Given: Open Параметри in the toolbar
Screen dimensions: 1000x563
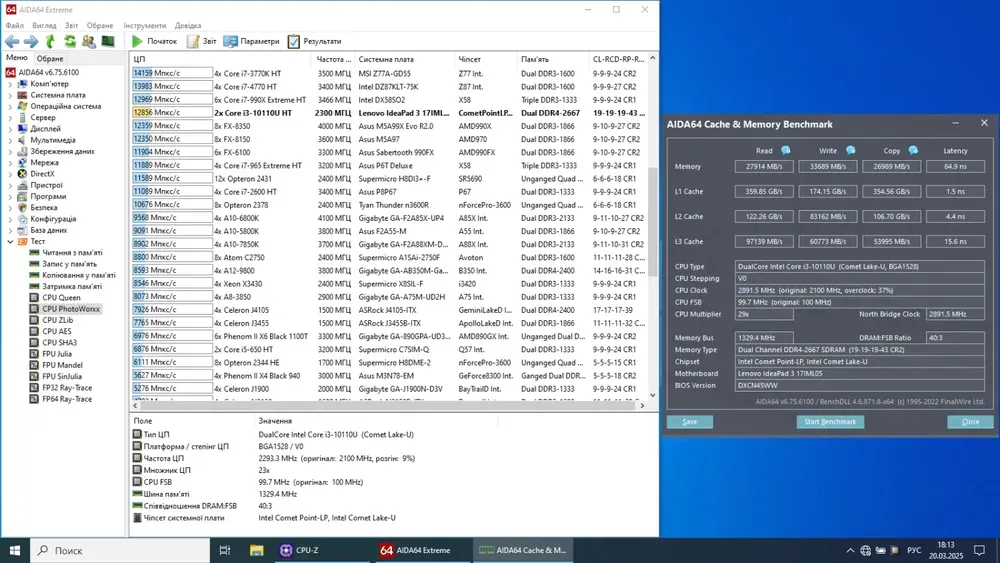Looking at the screenshot, I should pos(252,41).
